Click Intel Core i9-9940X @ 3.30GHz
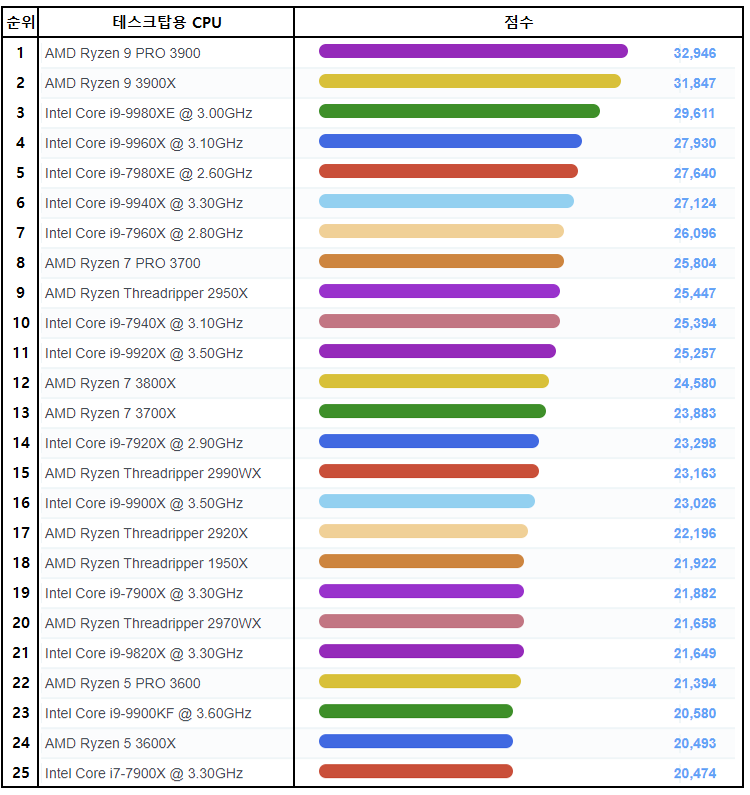The height and width of the screenshot is (795, 750). (x=144, y=203)
